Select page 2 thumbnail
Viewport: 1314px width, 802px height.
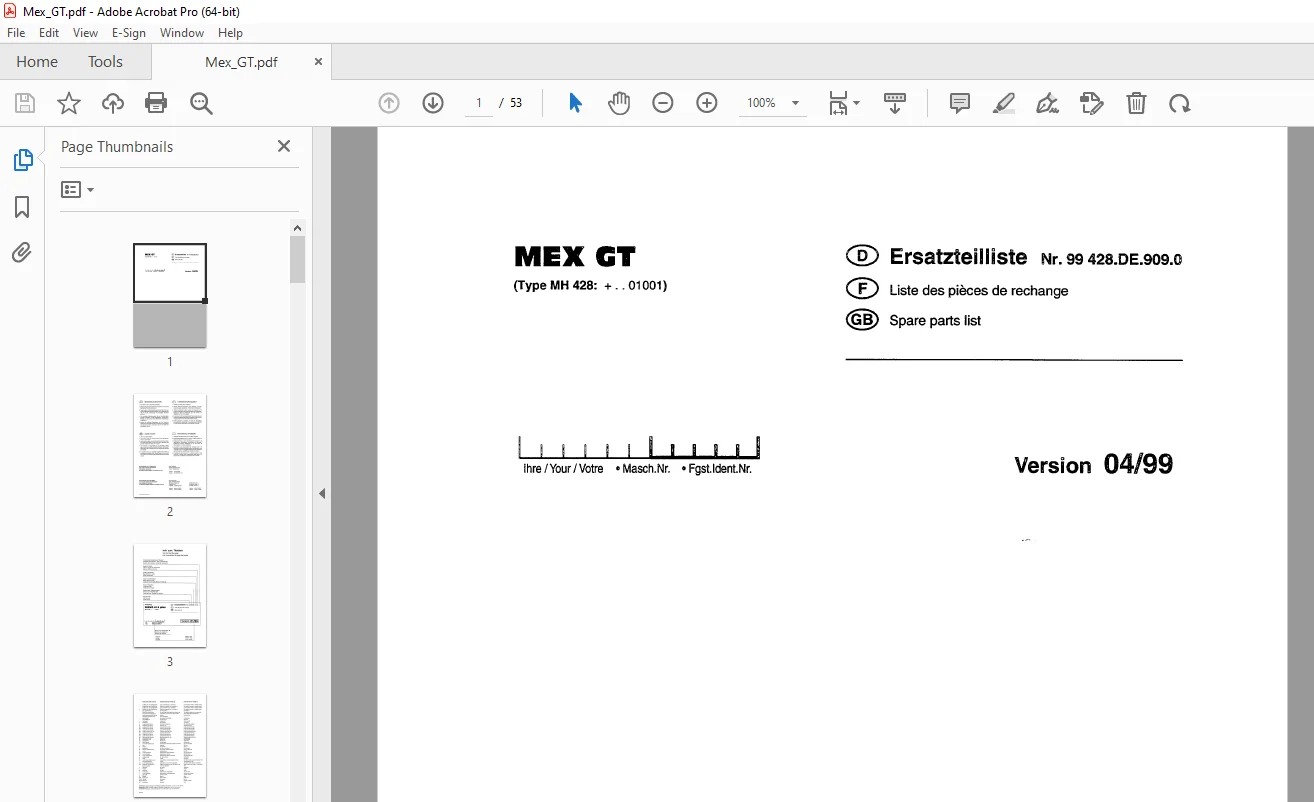coord(170,445)
